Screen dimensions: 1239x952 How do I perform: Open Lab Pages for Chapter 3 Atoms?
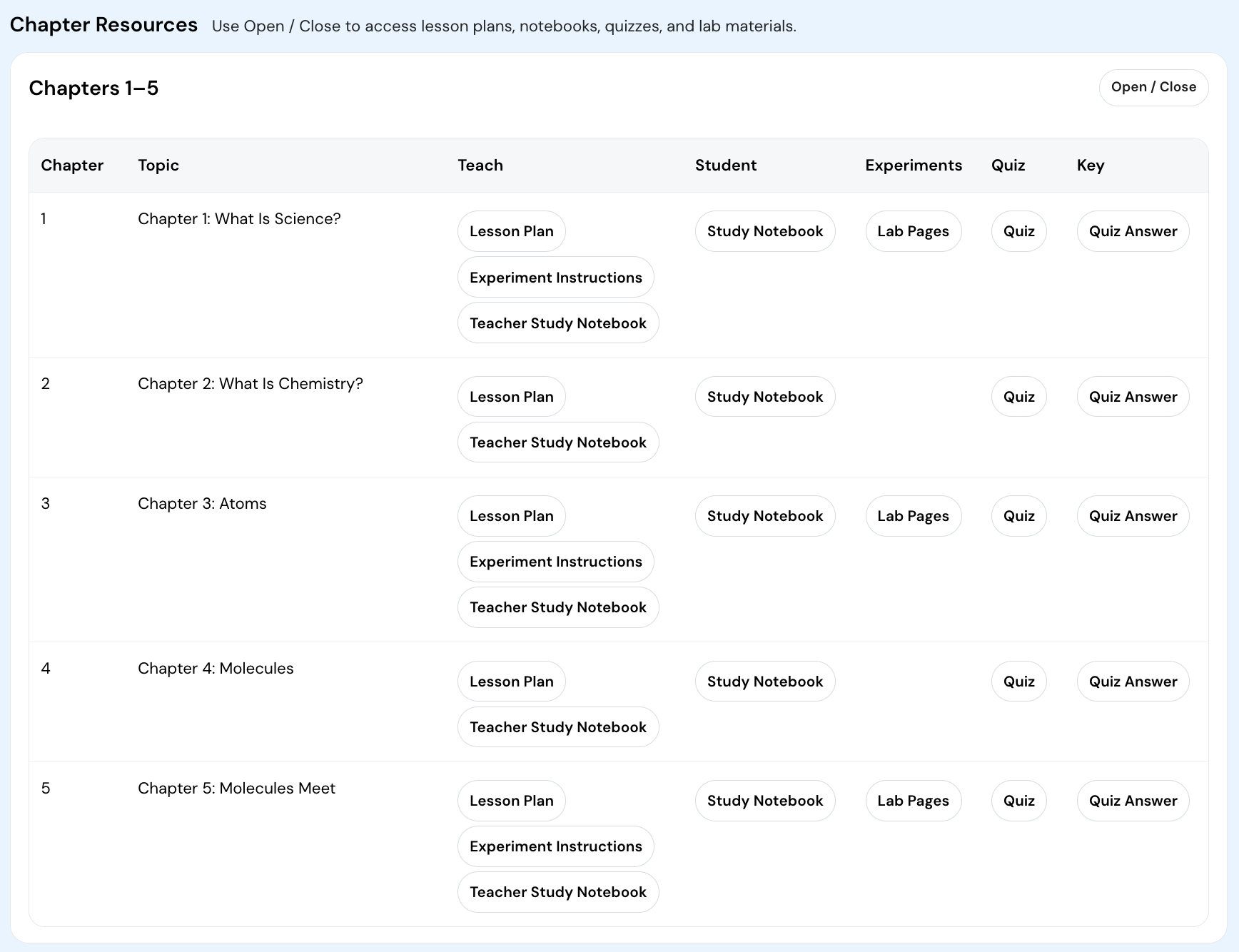click(x=913, y=516)
